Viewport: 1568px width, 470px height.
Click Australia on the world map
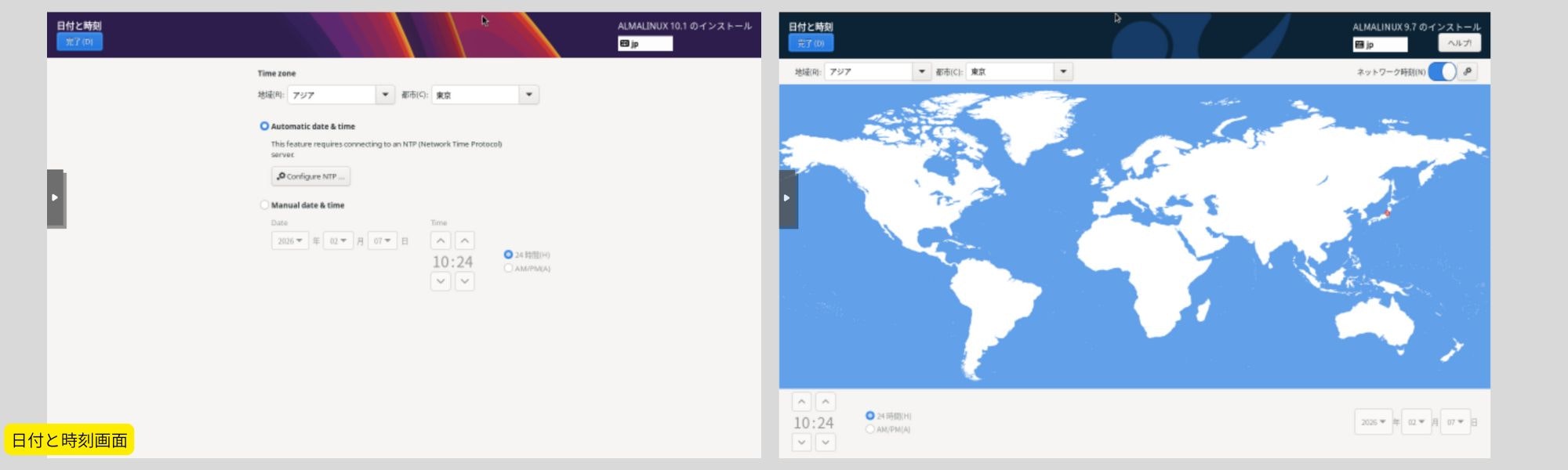click(x=1374, y=327)
